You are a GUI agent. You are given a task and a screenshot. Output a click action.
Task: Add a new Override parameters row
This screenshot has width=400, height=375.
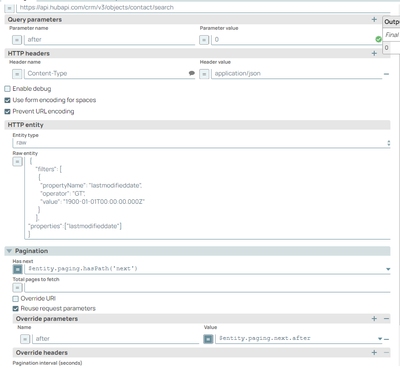point(374,319)
